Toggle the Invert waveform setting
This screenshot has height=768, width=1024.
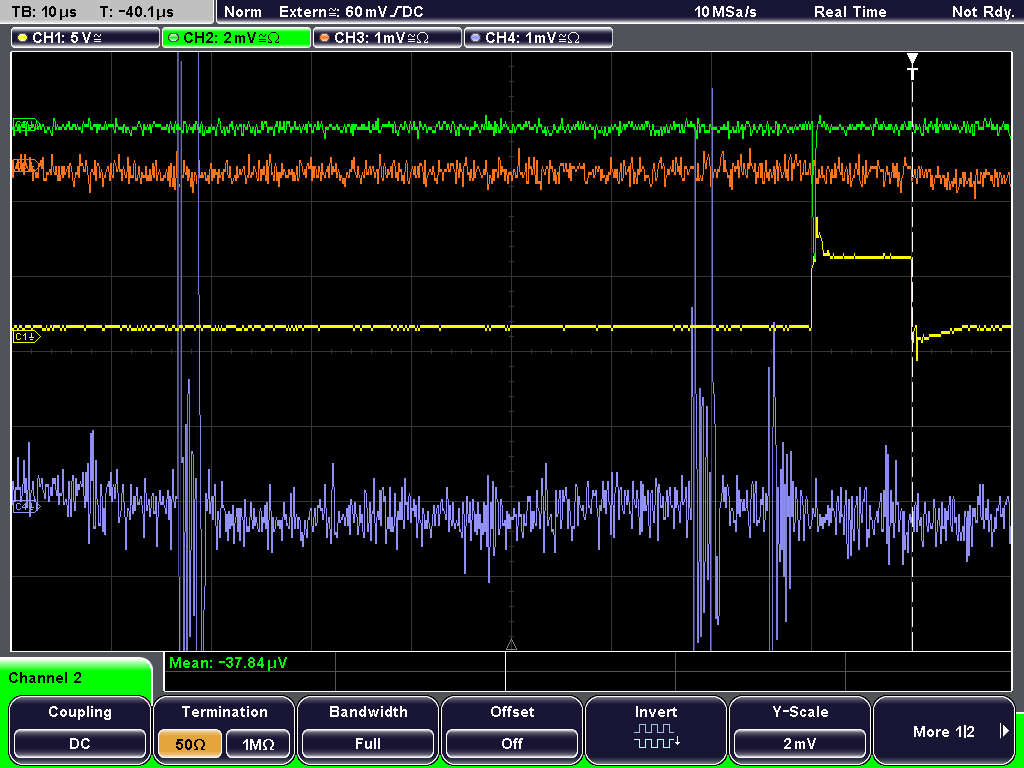656,731
